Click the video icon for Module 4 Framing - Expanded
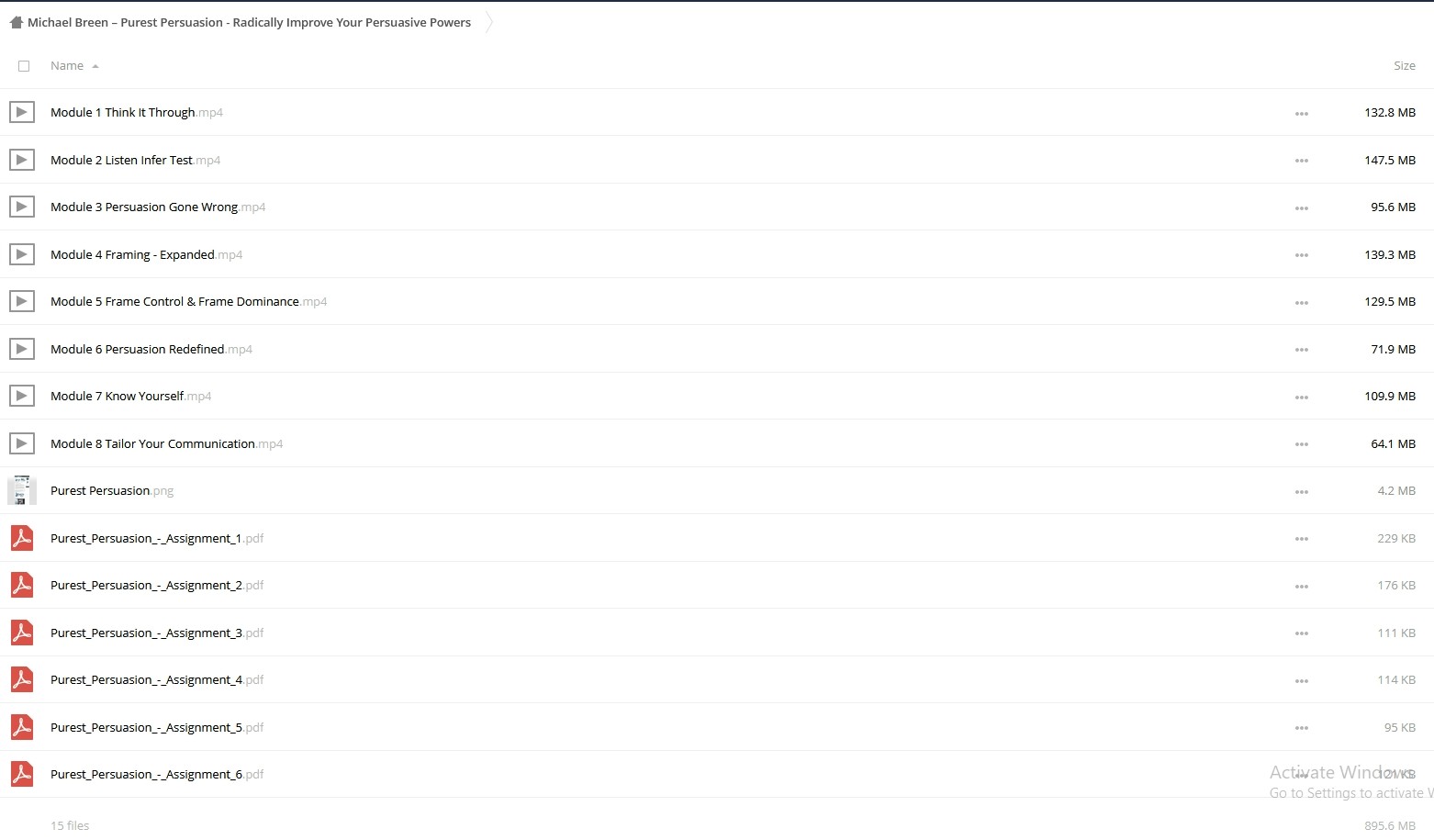The image size is (1434, 840). (22, 254)
